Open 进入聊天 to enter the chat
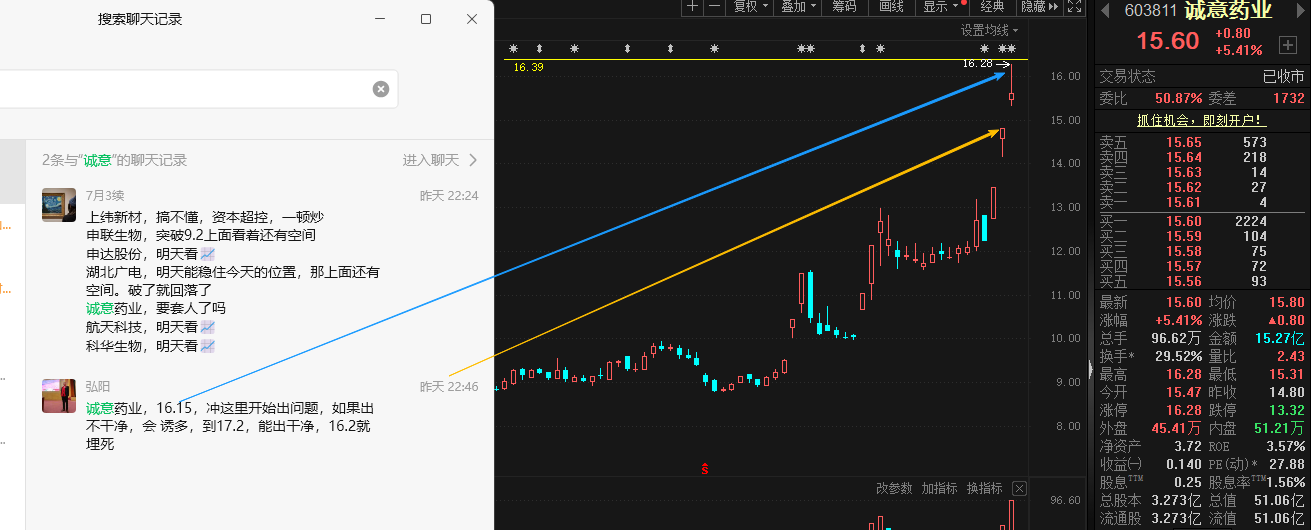The width and height of the screenshot is (1311, 530). pos(440,160)
